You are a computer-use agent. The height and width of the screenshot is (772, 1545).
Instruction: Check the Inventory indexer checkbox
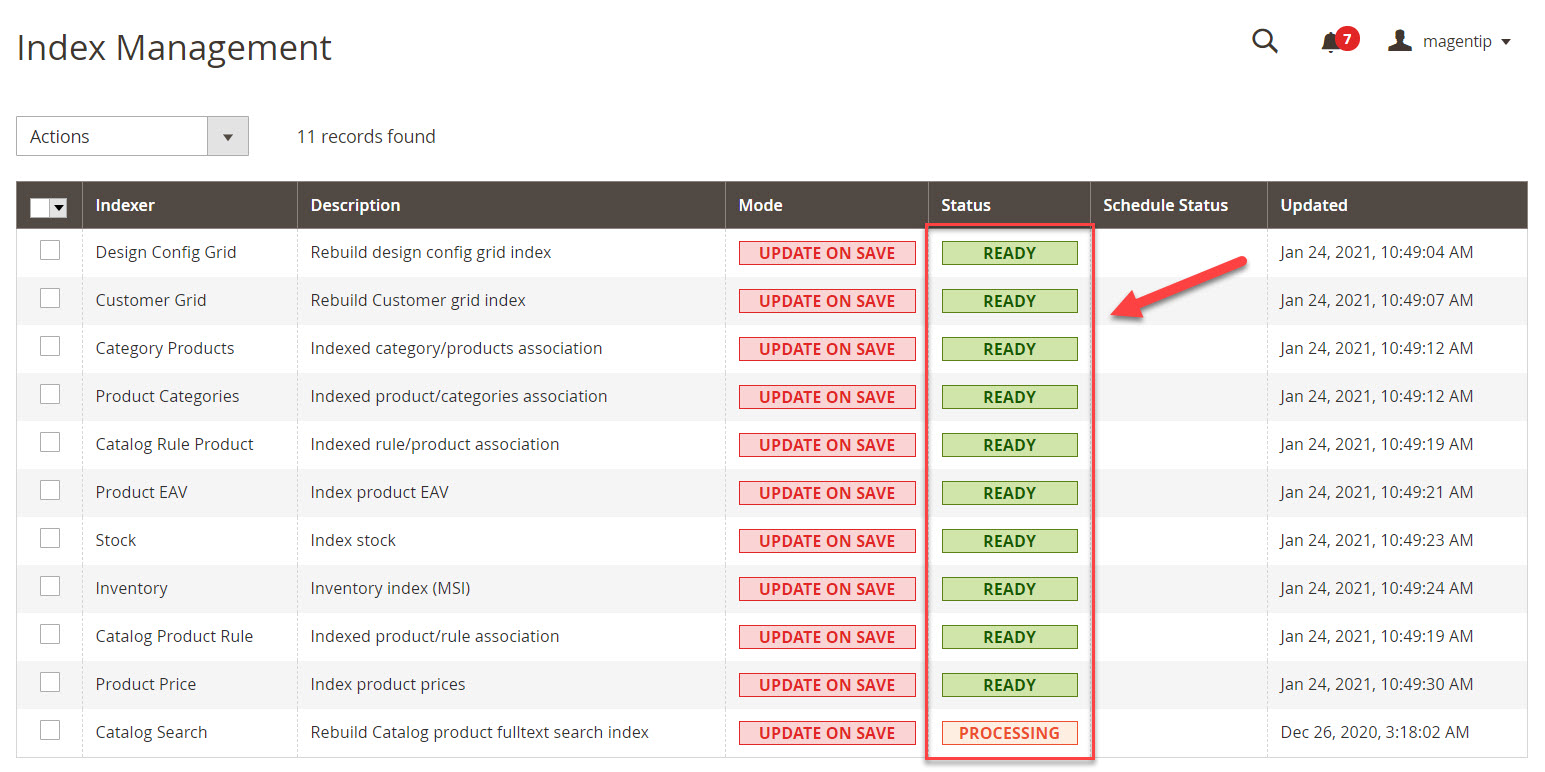tap(49, 585)
